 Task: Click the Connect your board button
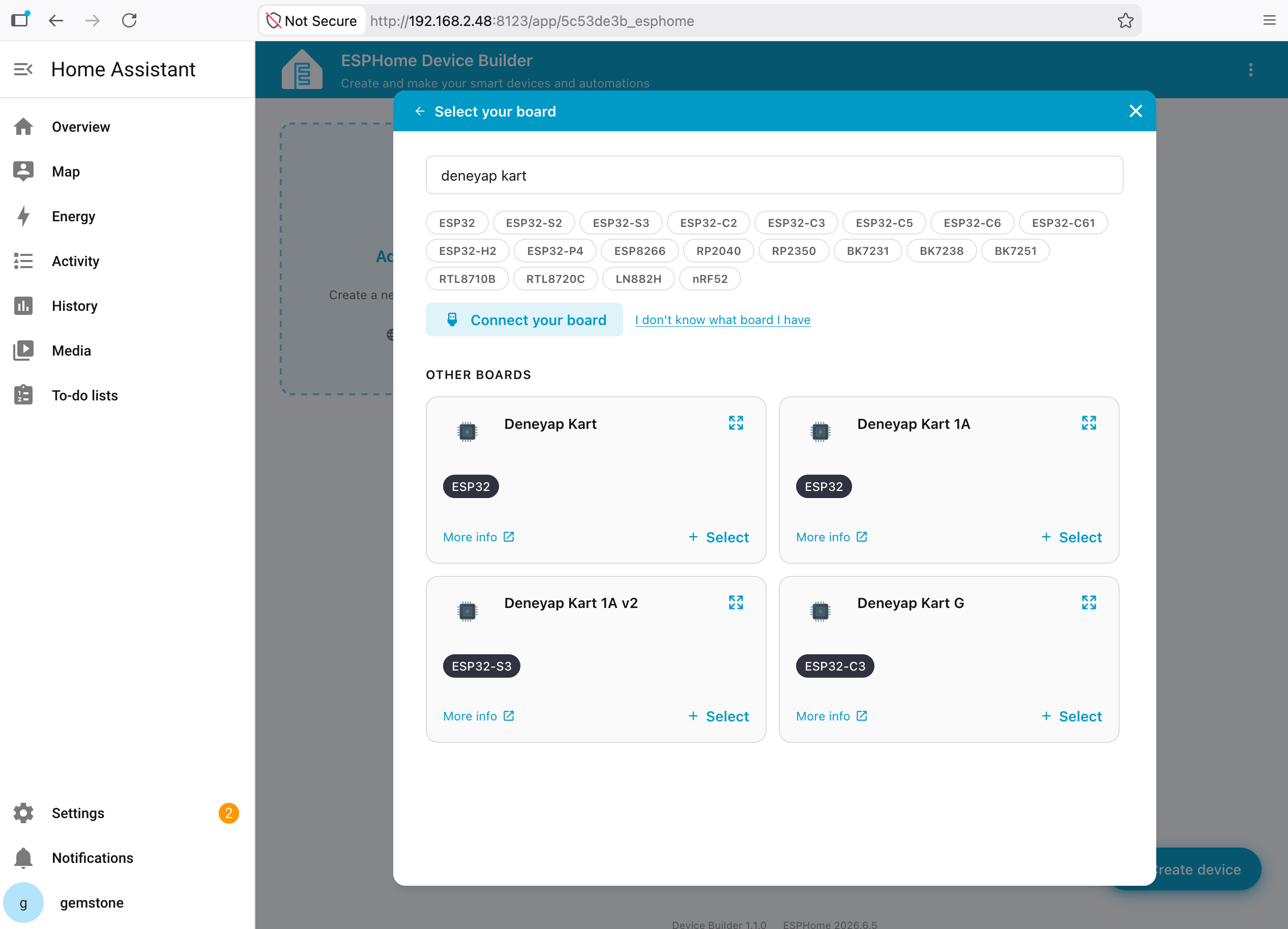pyautogui.click(x=524, y=320)
